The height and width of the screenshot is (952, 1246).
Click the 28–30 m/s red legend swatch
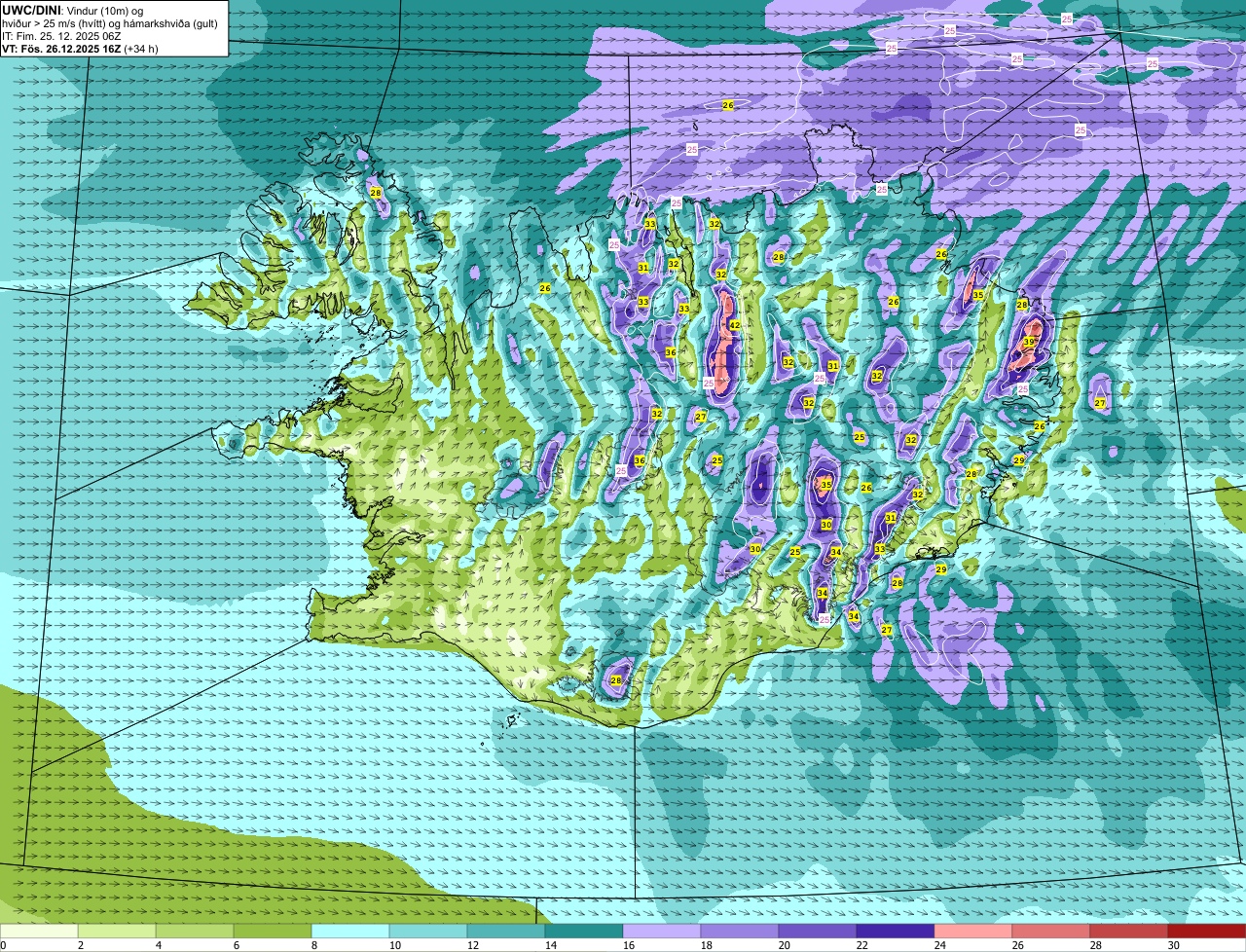[1129, 931]
